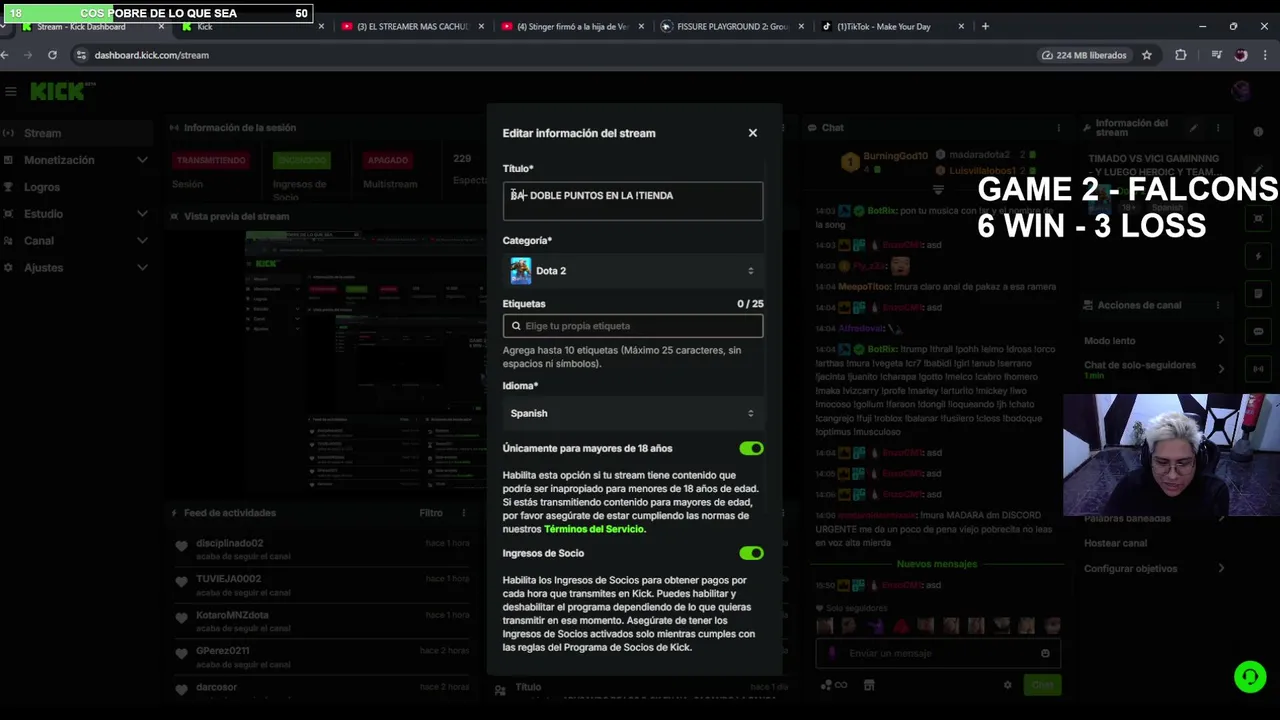Image resolution: width=1280 pixels, height=720 pixels.
Task: Toggle Únicamente para mayores de 18 años
Action: [x=751, y=449]
